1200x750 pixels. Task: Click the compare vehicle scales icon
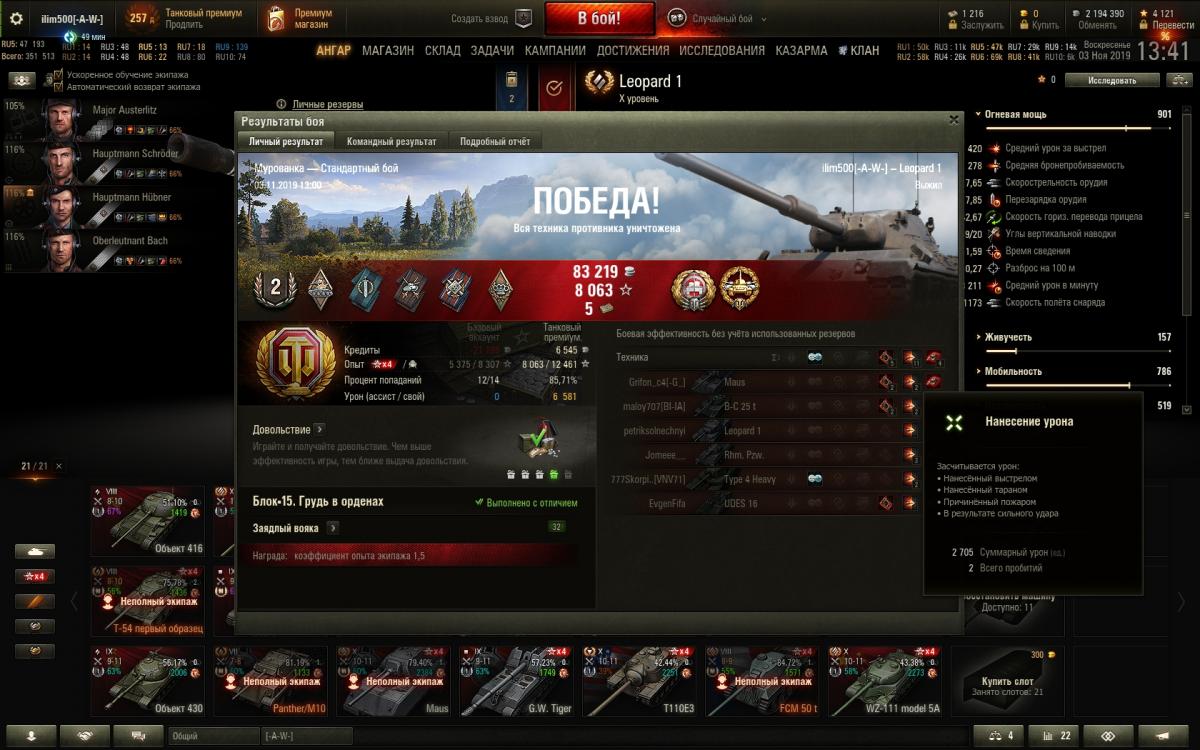coord(998,735)
